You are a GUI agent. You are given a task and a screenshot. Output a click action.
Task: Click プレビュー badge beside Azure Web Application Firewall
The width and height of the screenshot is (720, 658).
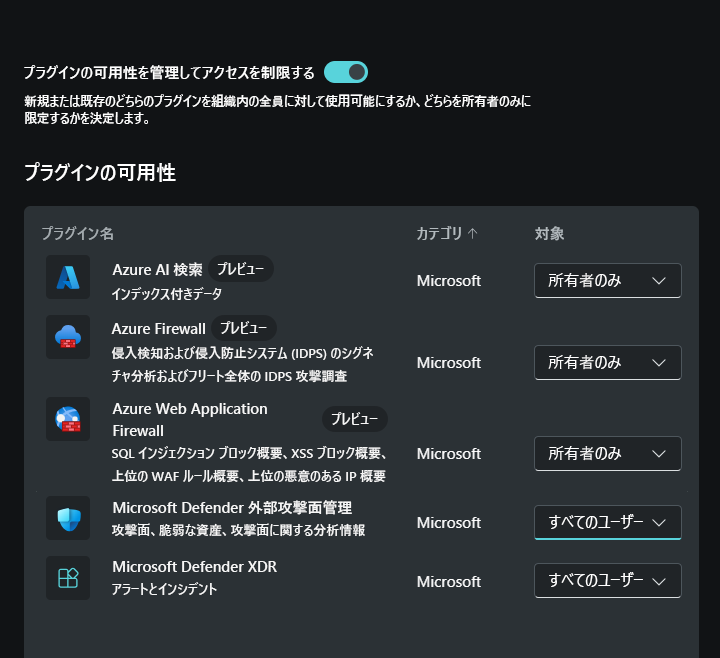point(355,419)
